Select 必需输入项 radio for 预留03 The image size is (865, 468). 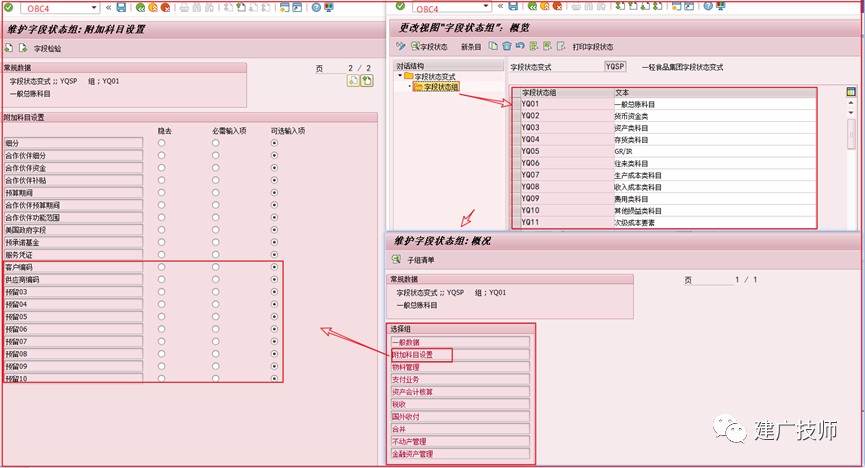pyautogui.click(x=216, y=292)
